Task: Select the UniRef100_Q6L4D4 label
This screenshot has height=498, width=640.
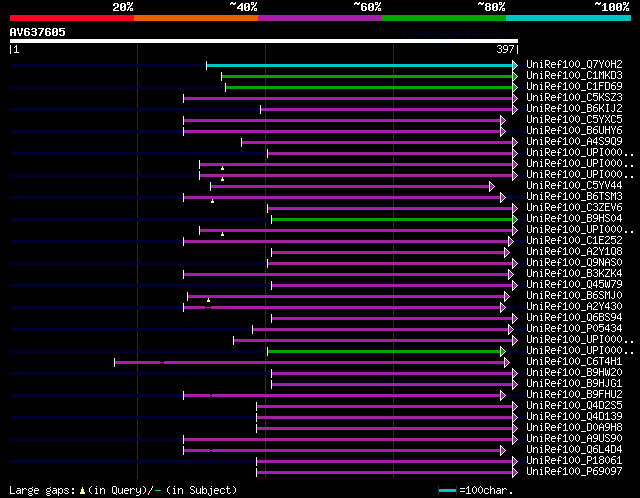Action: point(574,450)
